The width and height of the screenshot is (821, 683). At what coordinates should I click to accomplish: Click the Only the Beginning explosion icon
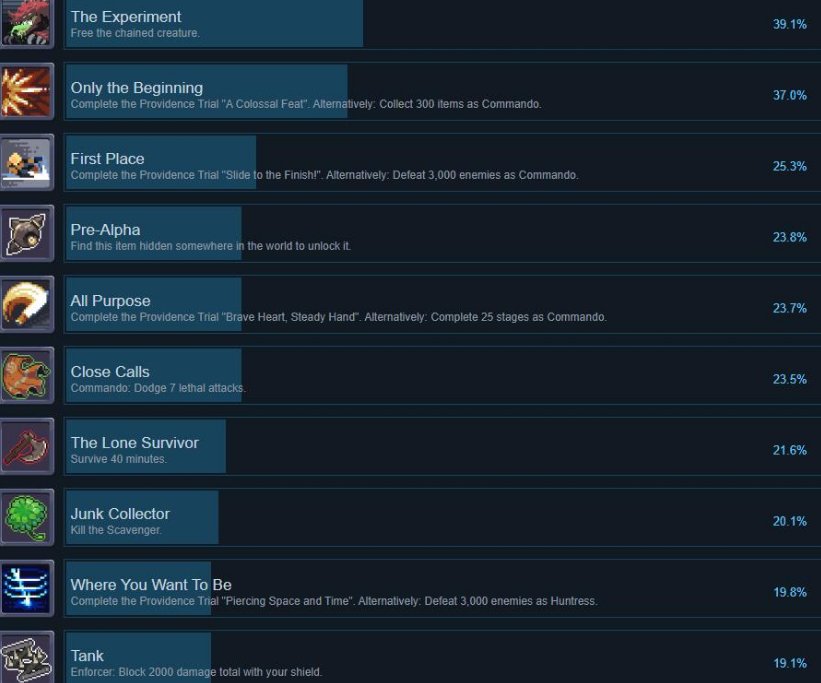click(27, 92)
